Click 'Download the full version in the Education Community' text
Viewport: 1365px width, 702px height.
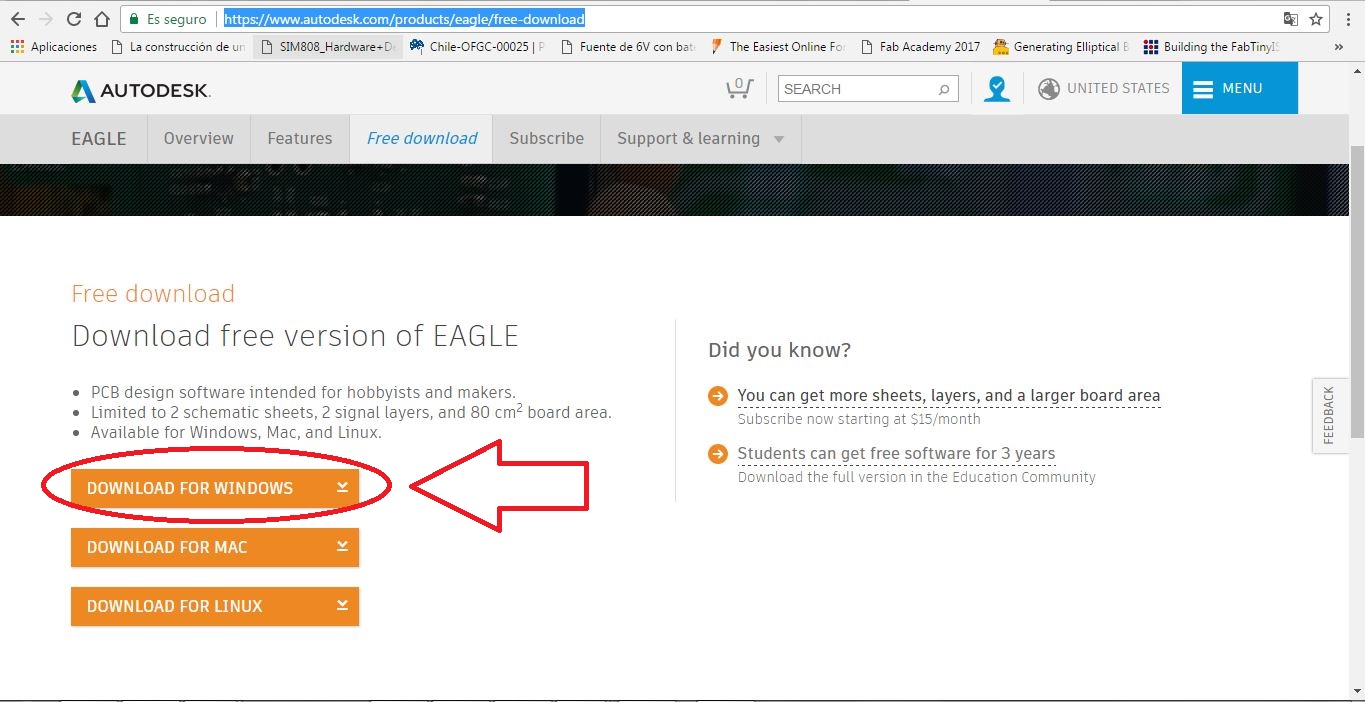coord(917,477)
